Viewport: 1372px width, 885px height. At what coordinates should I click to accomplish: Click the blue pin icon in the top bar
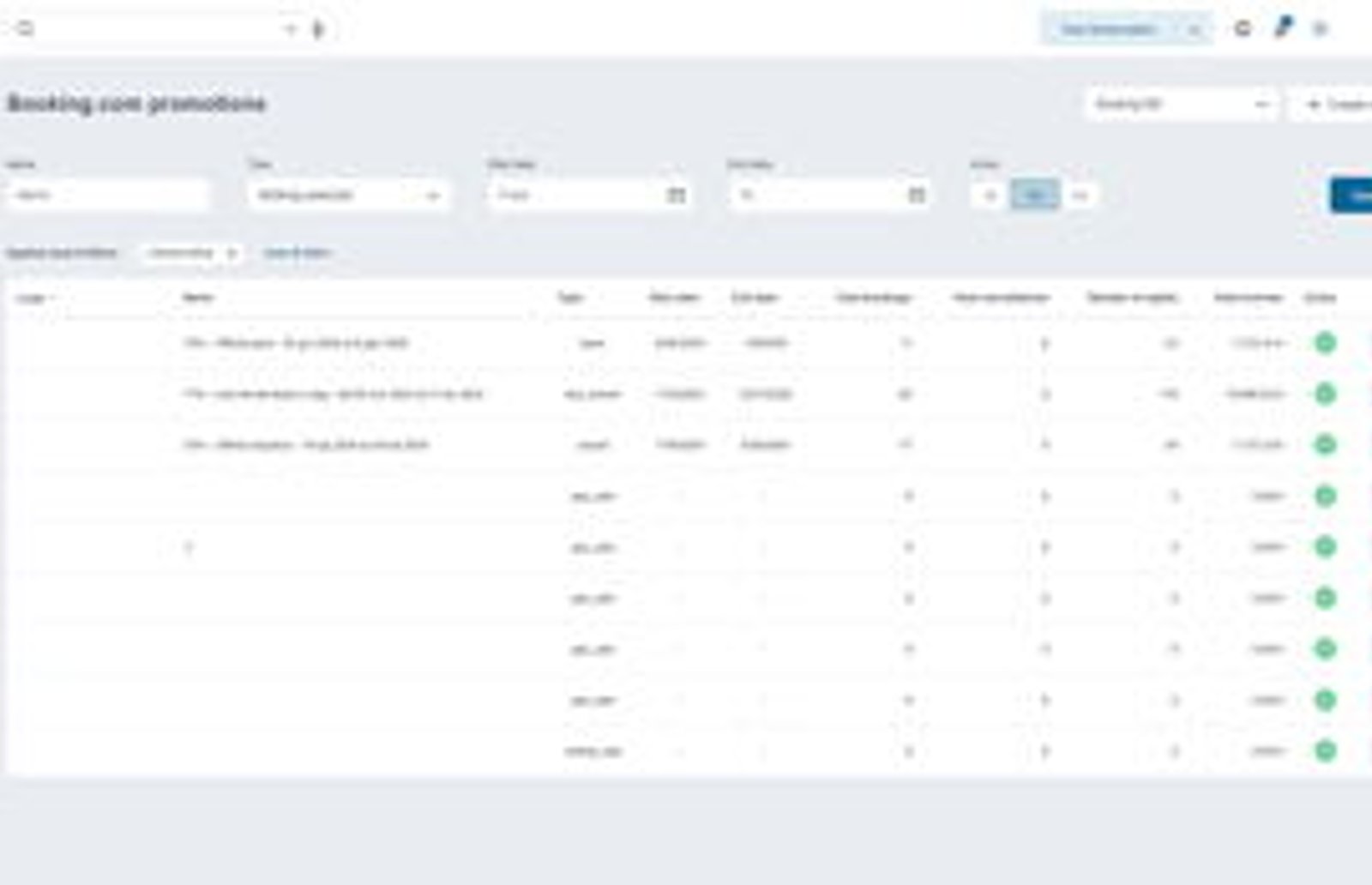[x=1283, y=27]
